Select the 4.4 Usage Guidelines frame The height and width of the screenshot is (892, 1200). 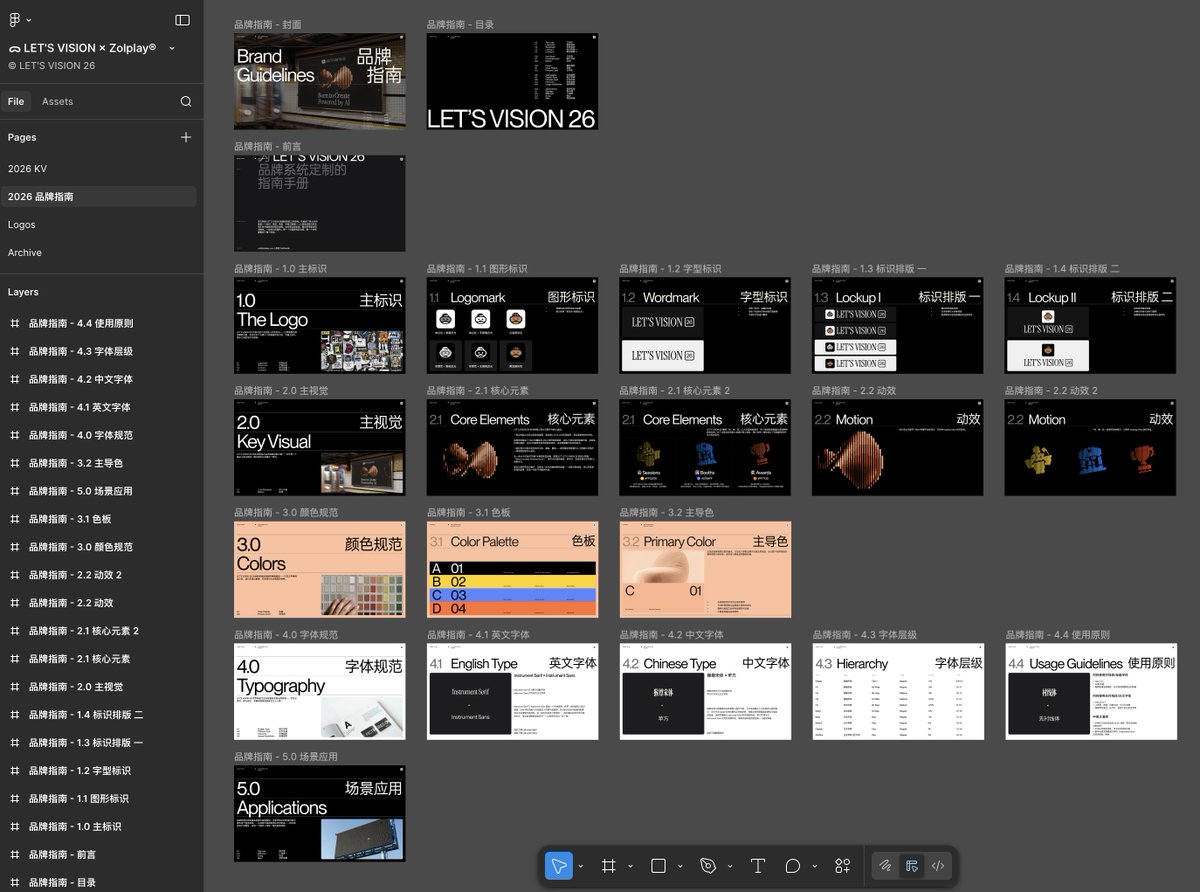(1090, 691)
